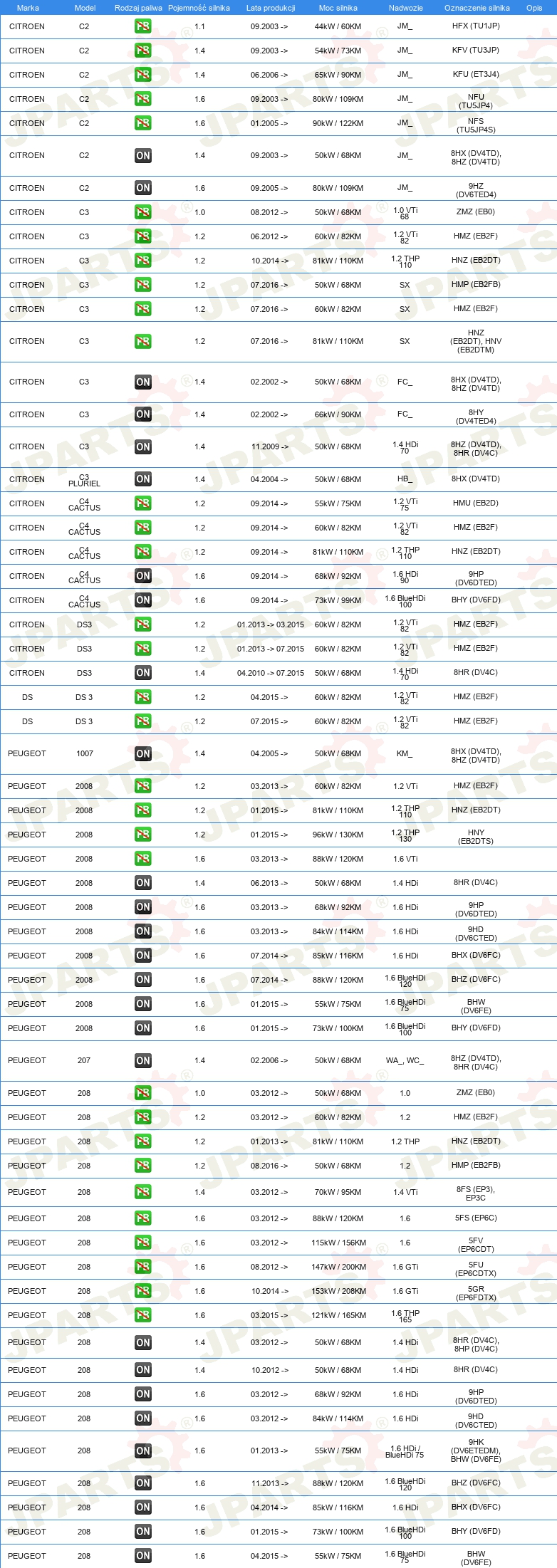Click diesel ON icon in Peugeot 208 9HK row
This screenshot has height=1568, width=557.
143,1451
